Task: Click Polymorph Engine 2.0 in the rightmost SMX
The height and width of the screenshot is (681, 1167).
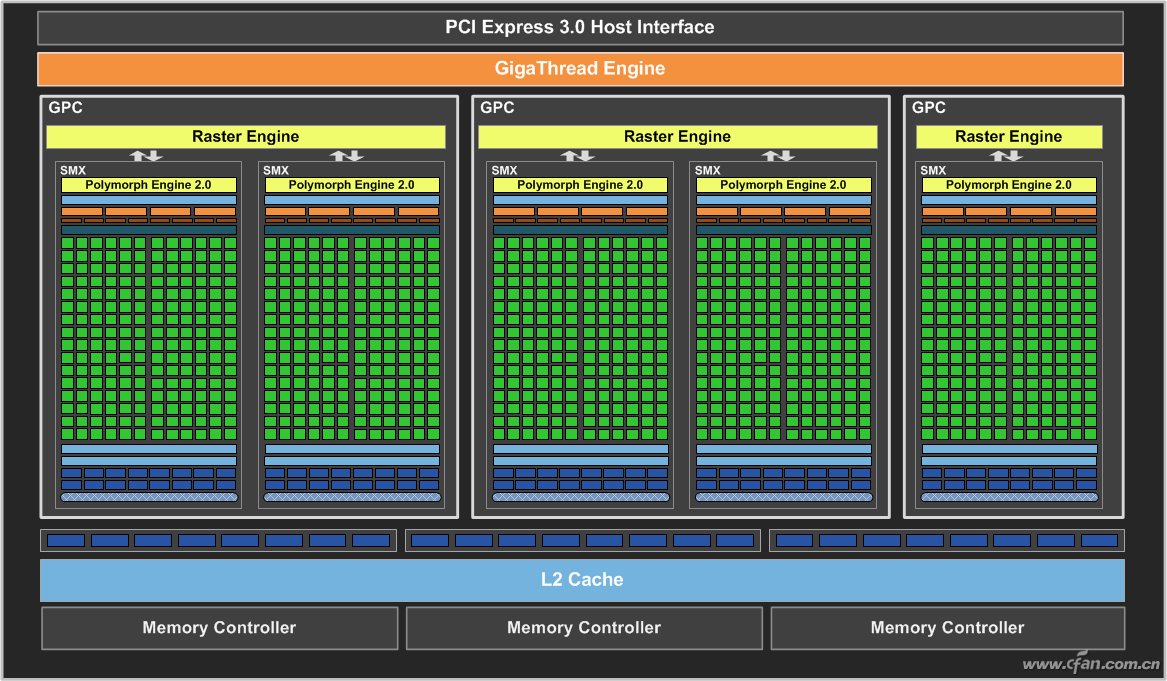Action: [1009, 185]
